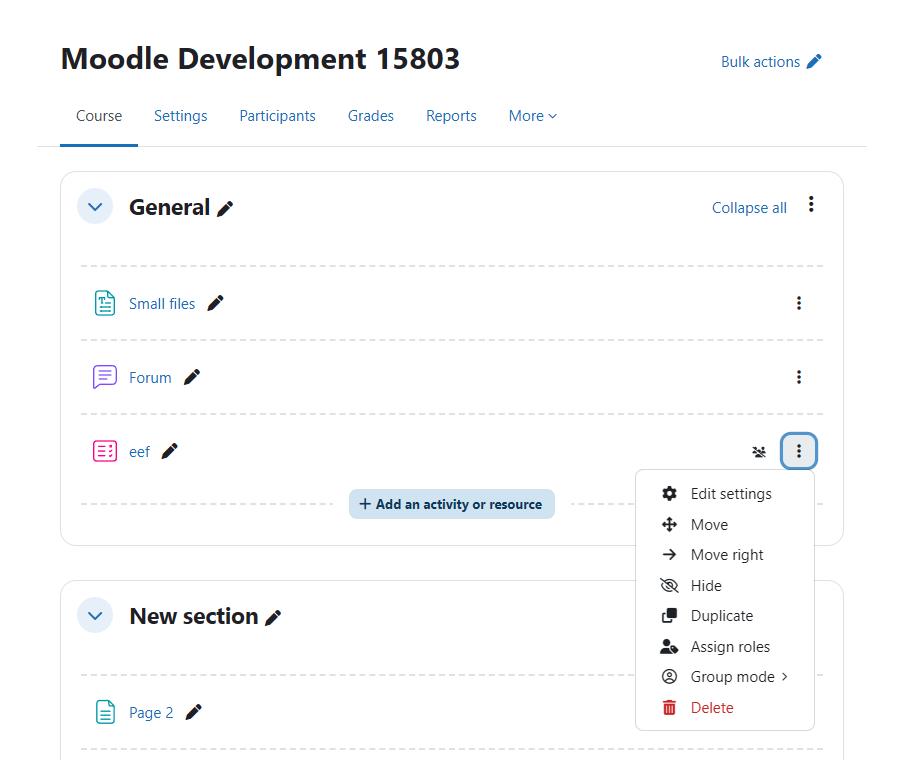The height and width of the screenshot is (760, 901).
Task: Click the General section heading
Action: (170, 207)
